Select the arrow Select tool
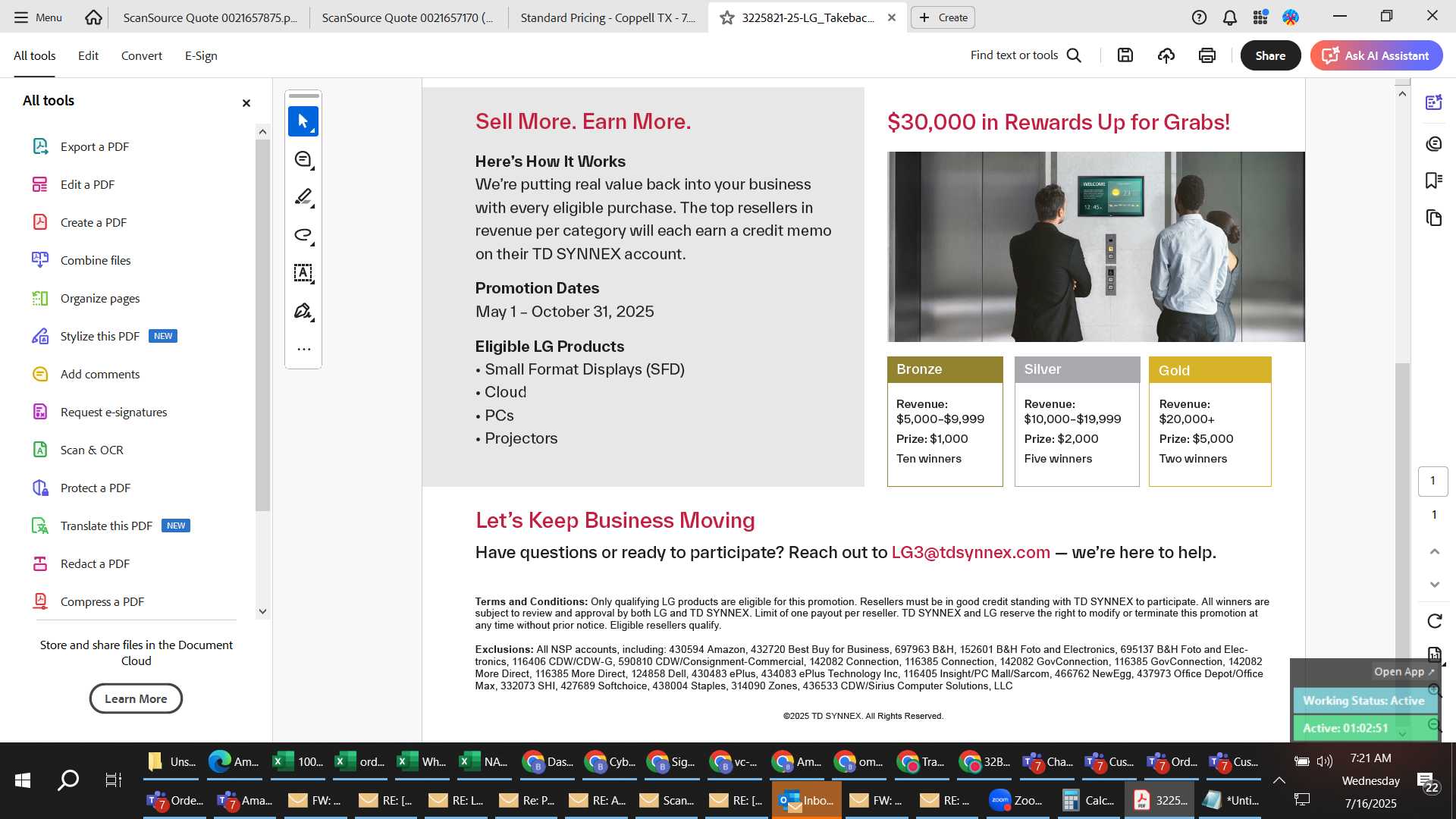The image size is (1456, 819). click(x=303, y=121)
